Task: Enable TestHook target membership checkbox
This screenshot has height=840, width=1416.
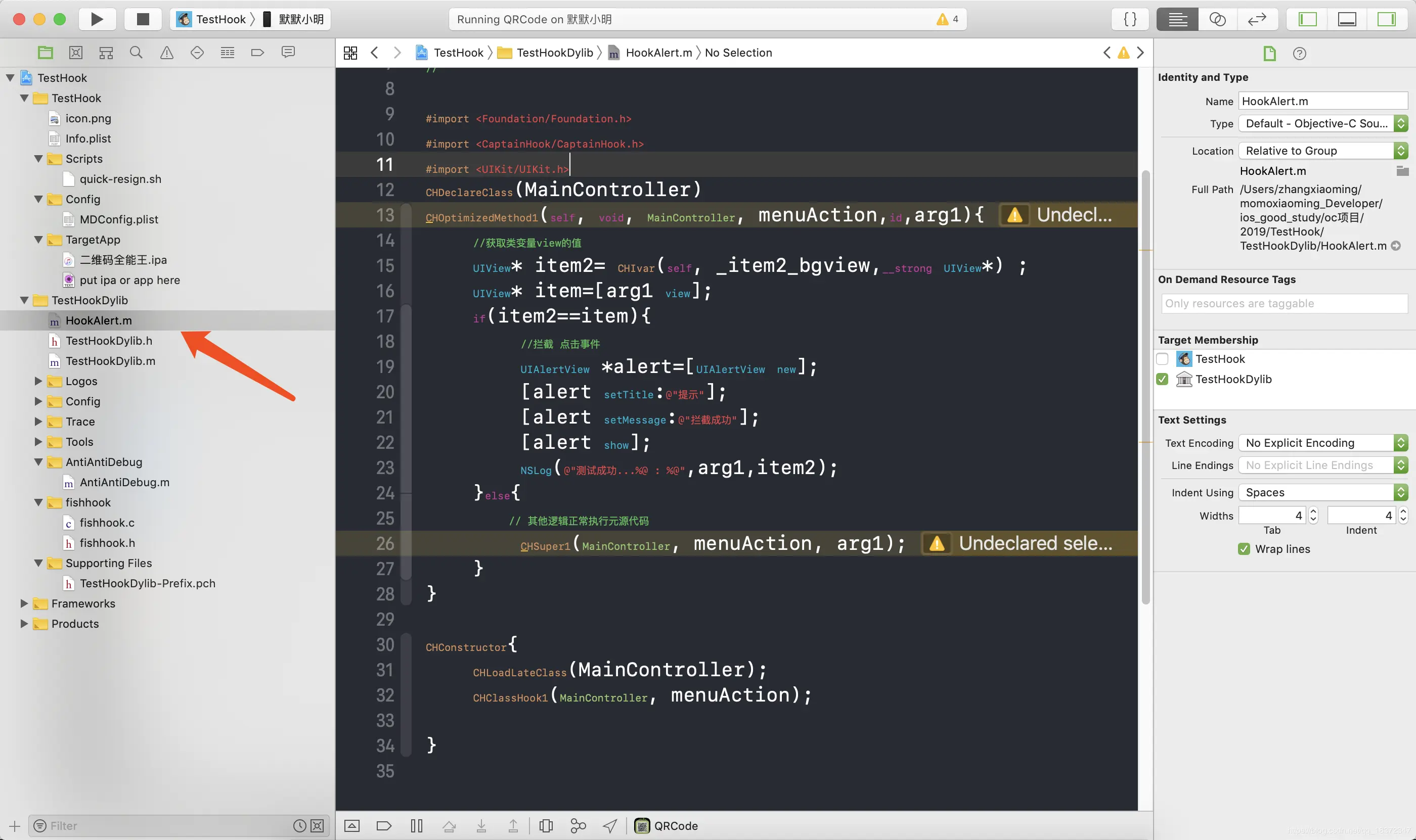Action: 1163,359
